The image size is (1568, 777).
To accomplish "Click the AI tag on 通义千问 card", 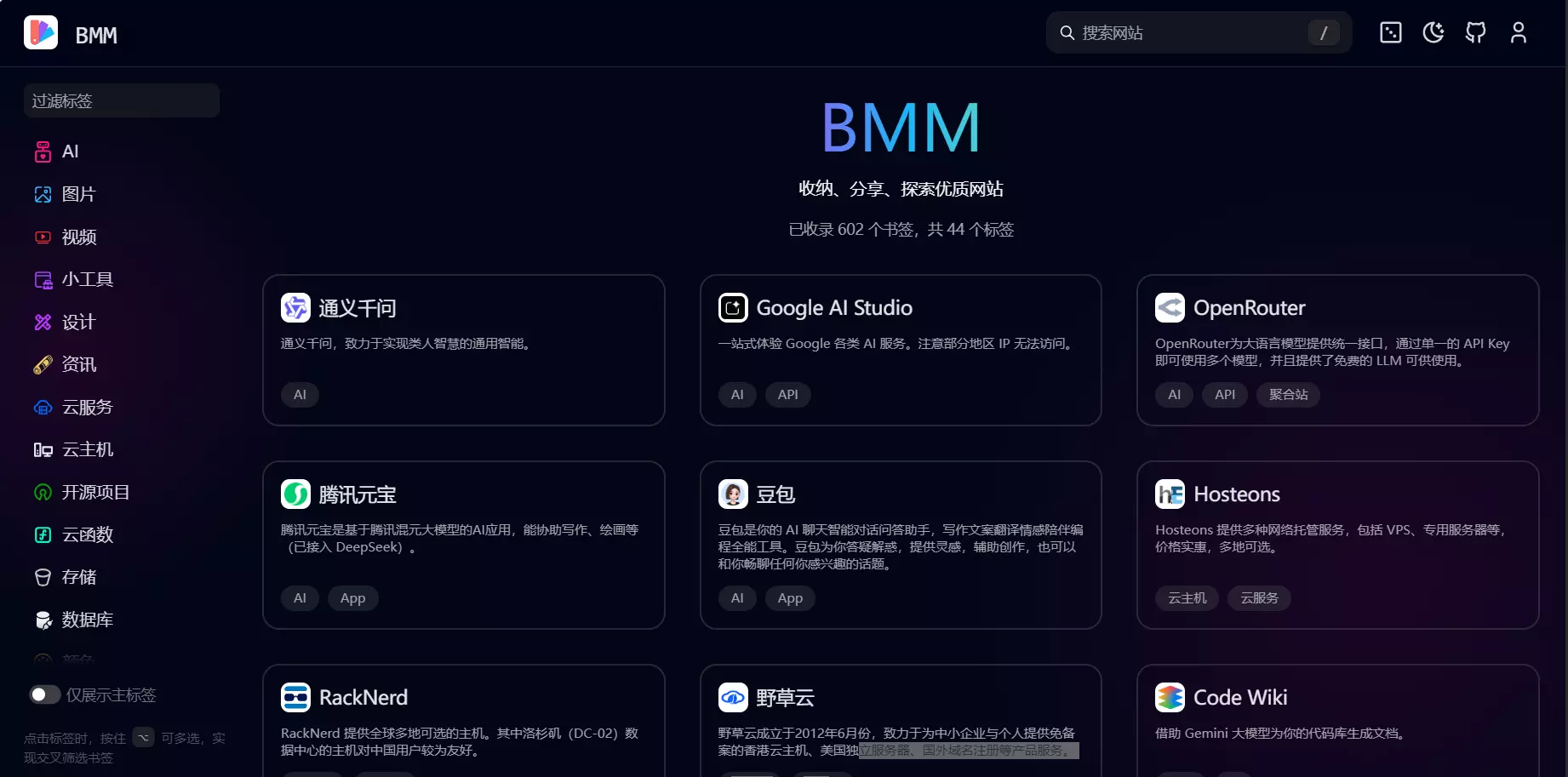I will point(300,394).
